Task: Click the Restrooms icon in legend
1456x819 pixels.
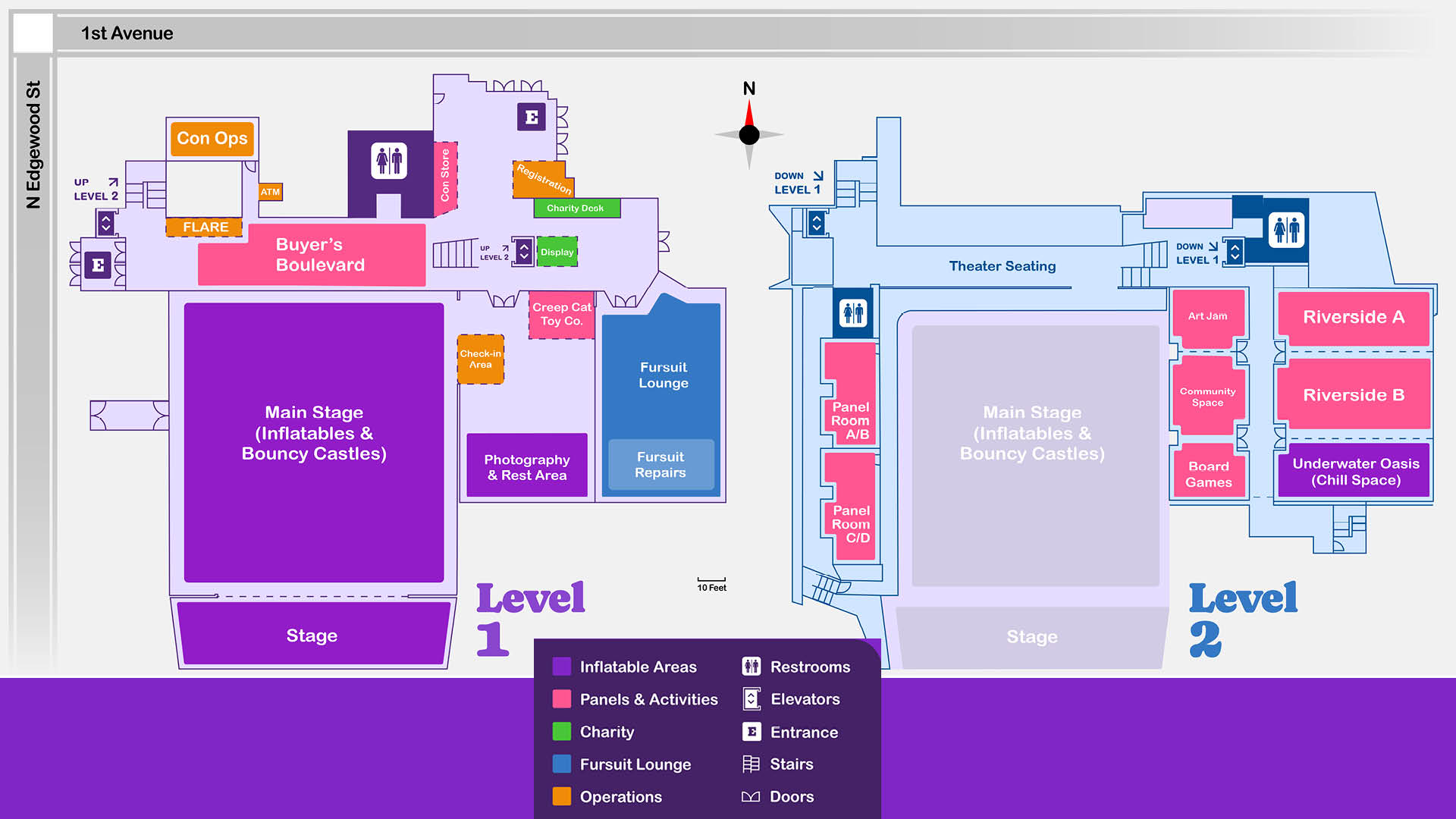Action: tap(751, 667)
